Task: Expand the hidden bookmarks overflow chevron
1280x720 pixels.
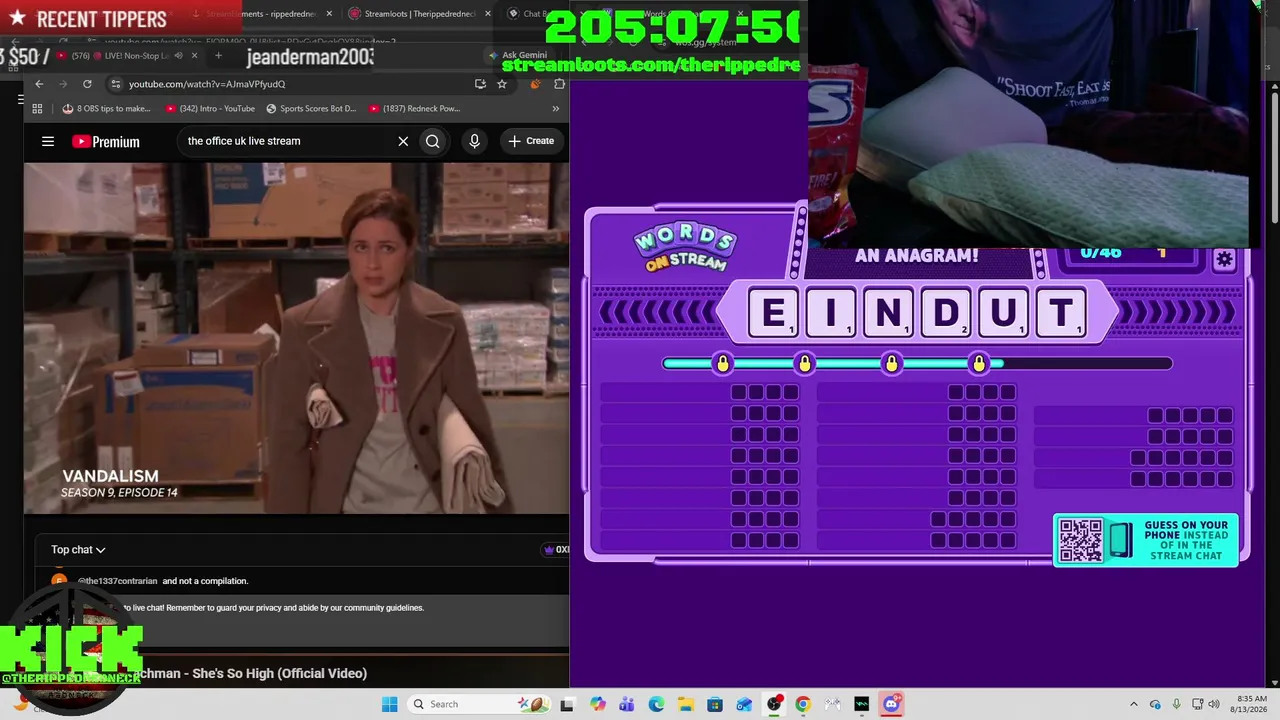Action: tap(555, 108)
